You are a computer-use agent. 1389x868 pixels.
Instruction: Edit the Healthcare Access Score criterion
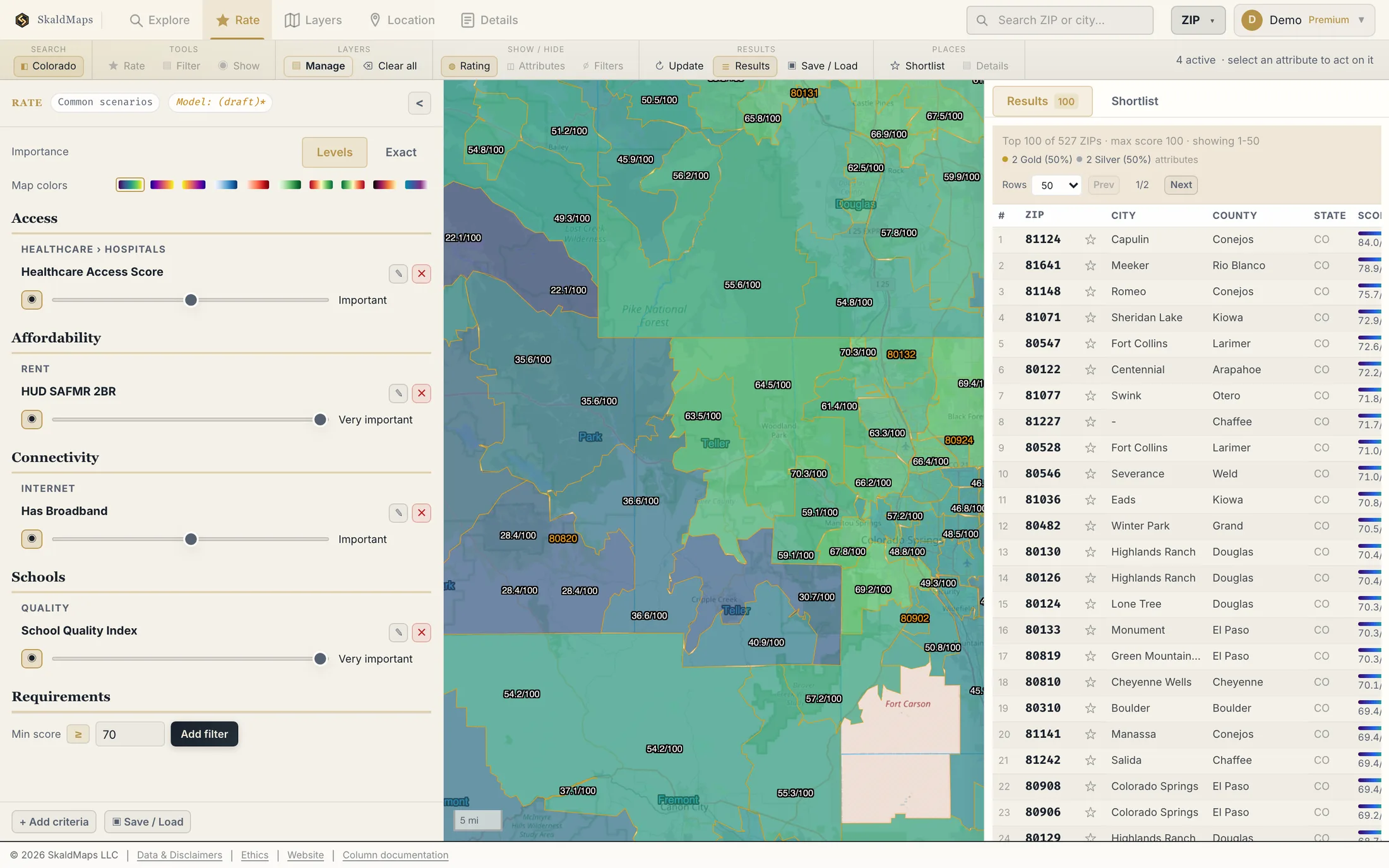[398, 273]
